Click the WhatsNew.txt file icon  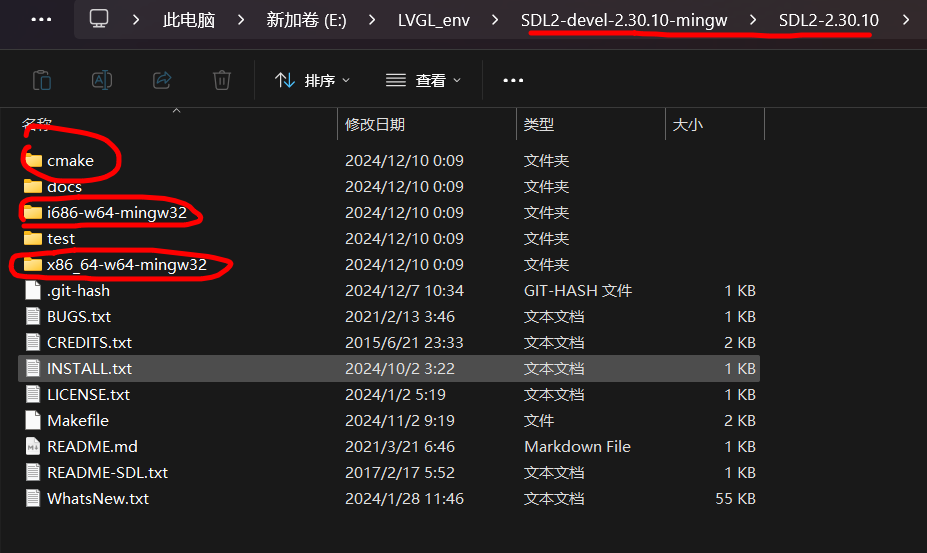pyautogui.click(x=33, y=499)
